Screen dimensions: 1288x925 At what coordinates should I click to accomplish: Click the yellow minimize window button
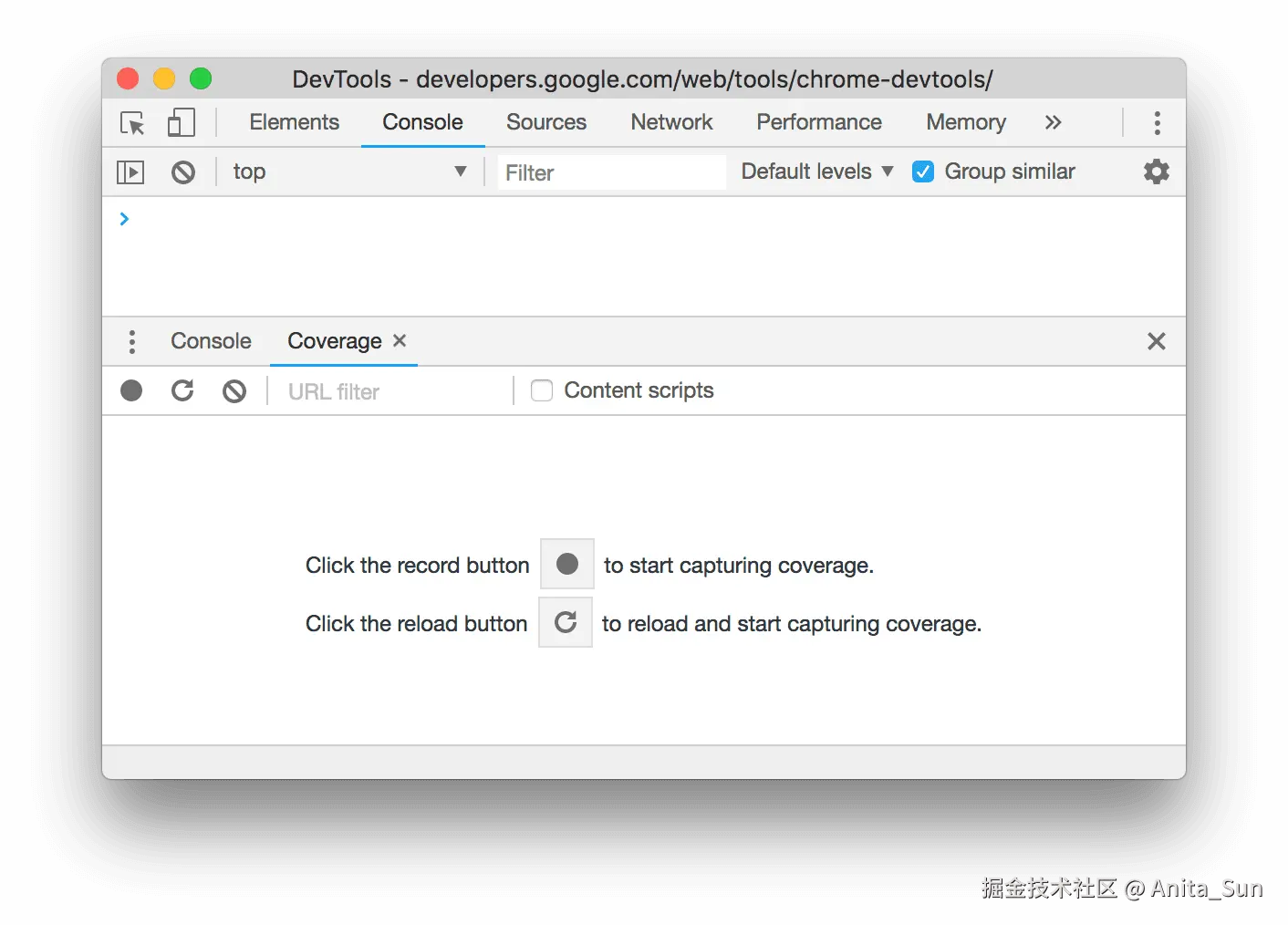(164, 79)
